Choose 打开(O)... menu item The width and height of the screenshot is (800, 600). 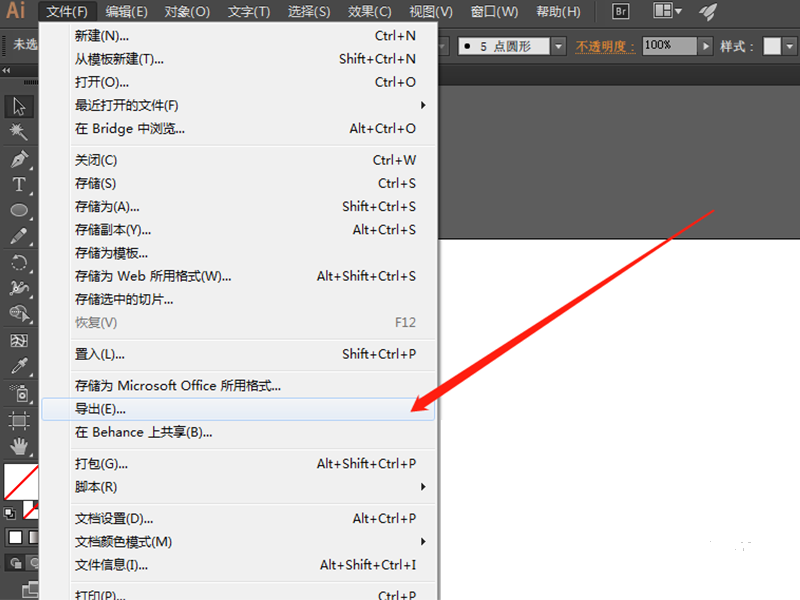238,82
